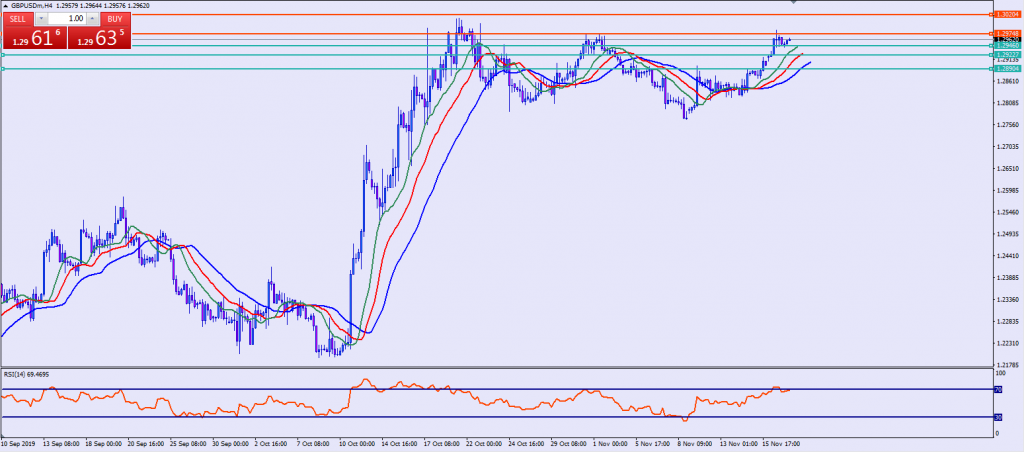This screenshot has width=1024, height=452.
Task: Click the RSI(14) indicator label
Action: (27, 374)
